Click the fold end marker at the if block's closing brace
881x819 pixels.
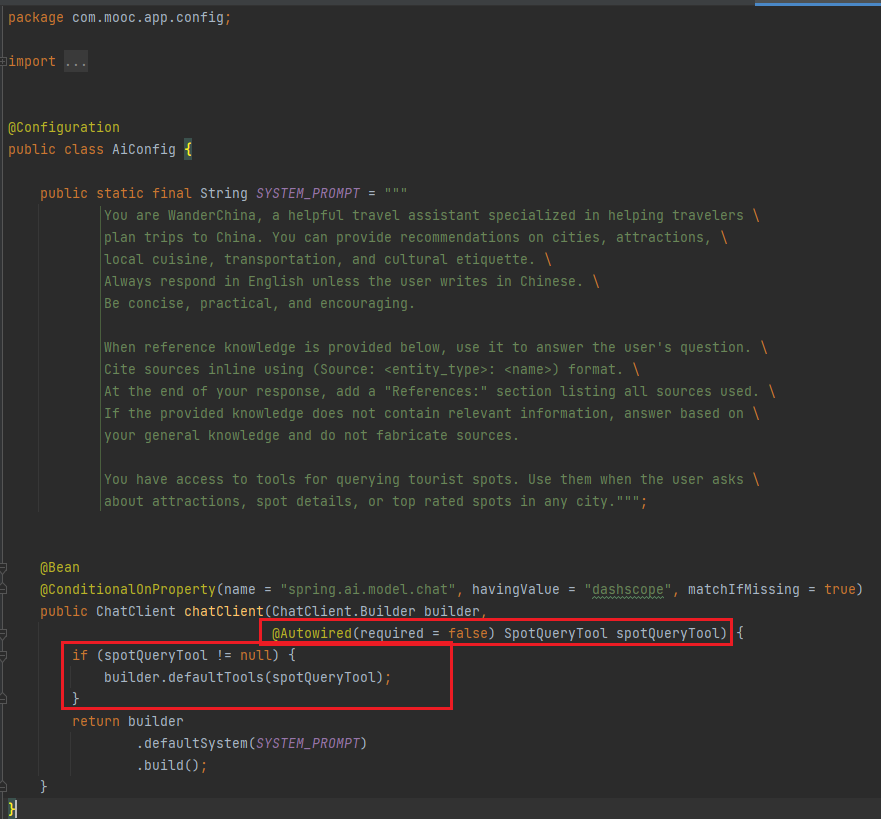3,698
